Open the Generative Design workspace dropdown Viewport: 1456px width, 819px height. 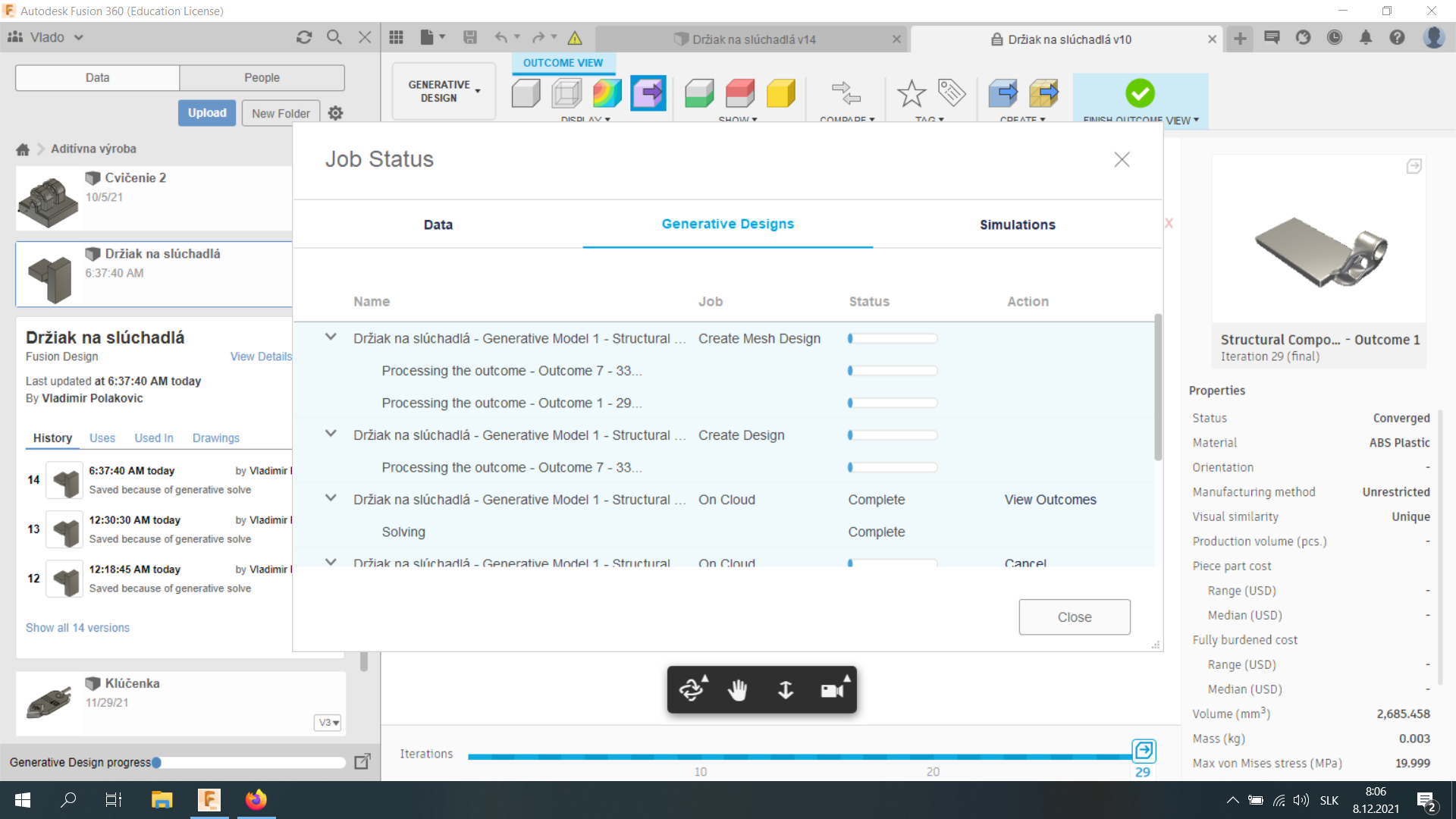444,91
